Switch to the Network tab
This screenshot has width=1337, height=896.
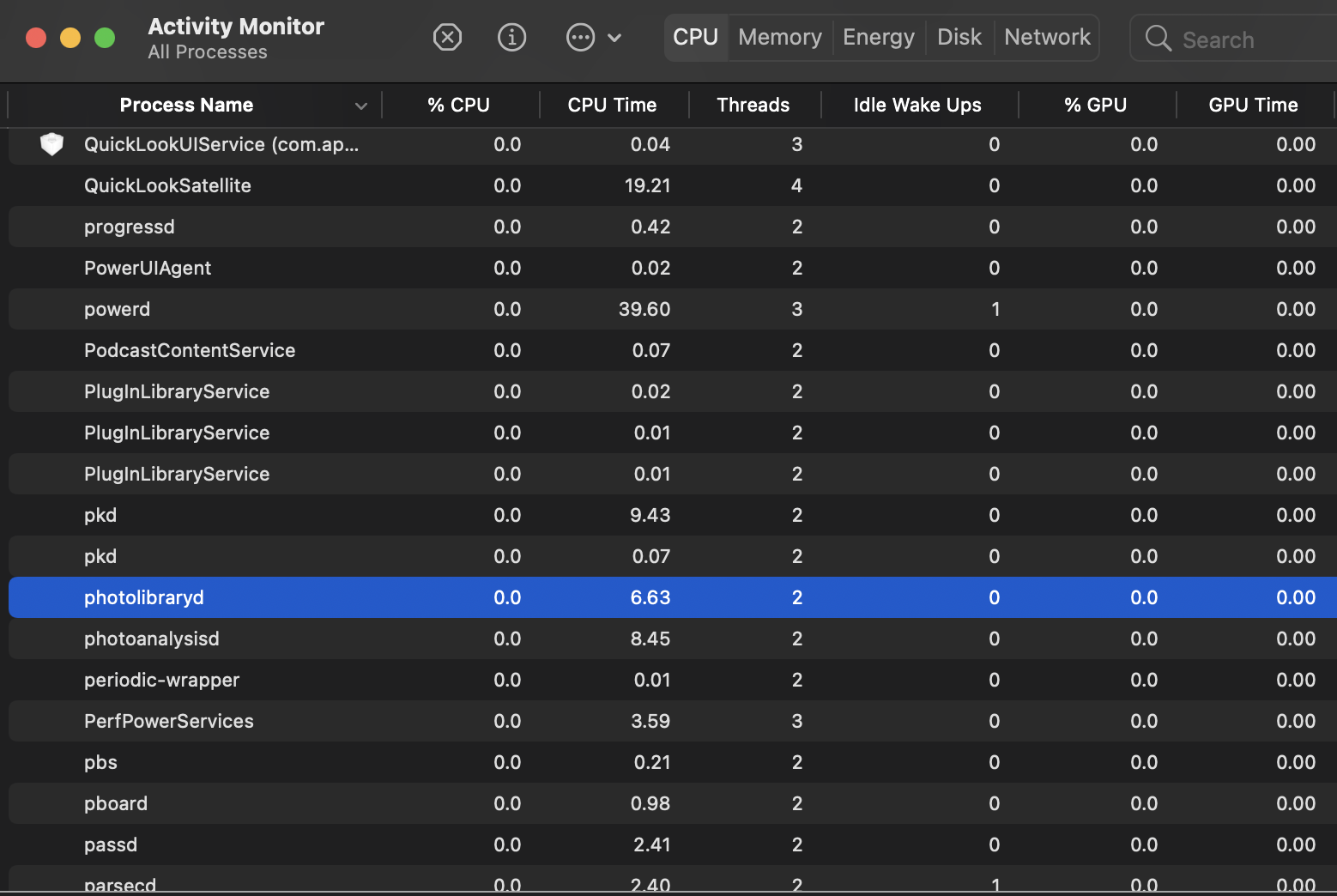[x=1047, y=38]
